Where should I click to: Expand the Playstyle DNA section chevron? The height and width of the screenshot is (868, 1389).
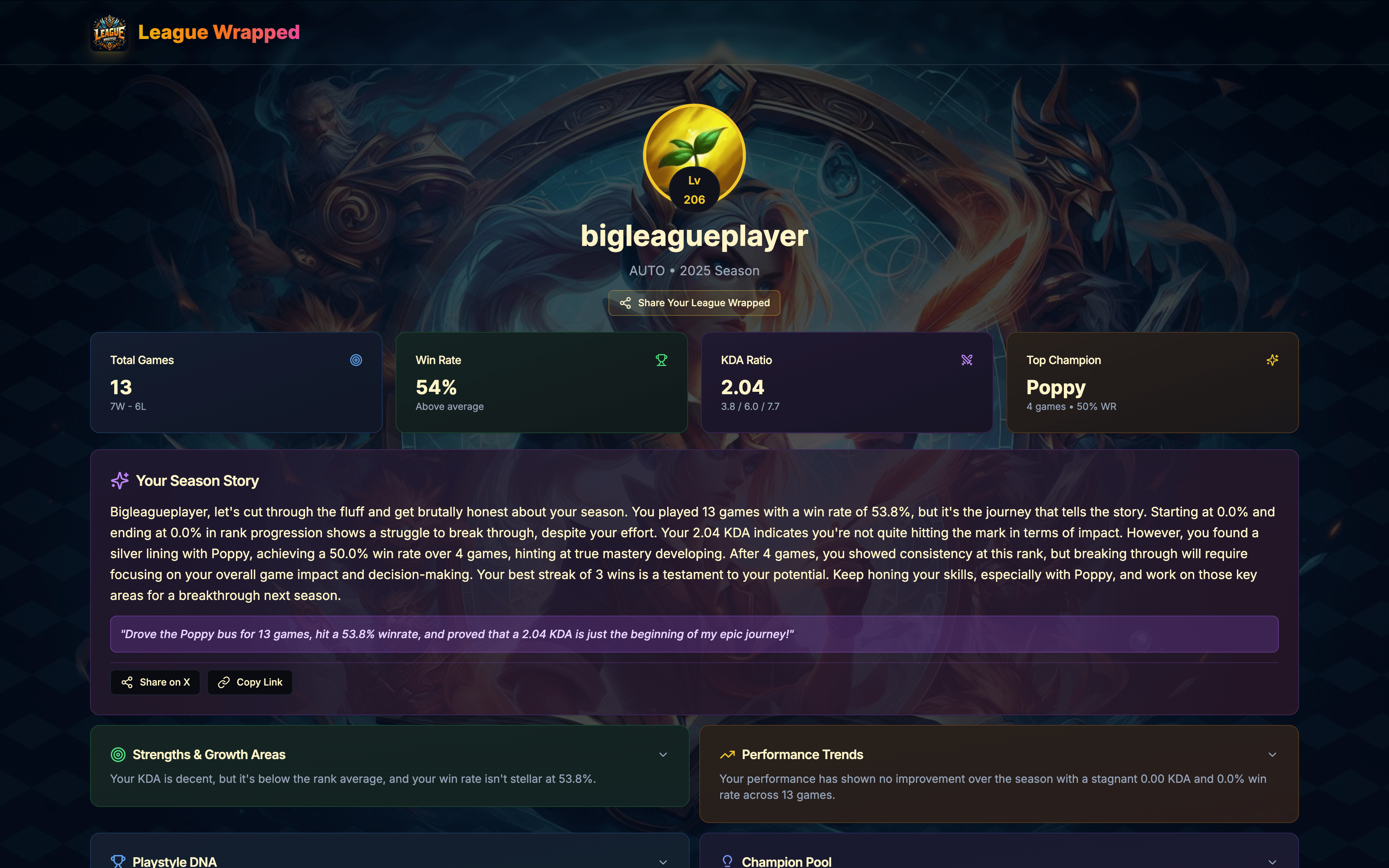[663, 862]
